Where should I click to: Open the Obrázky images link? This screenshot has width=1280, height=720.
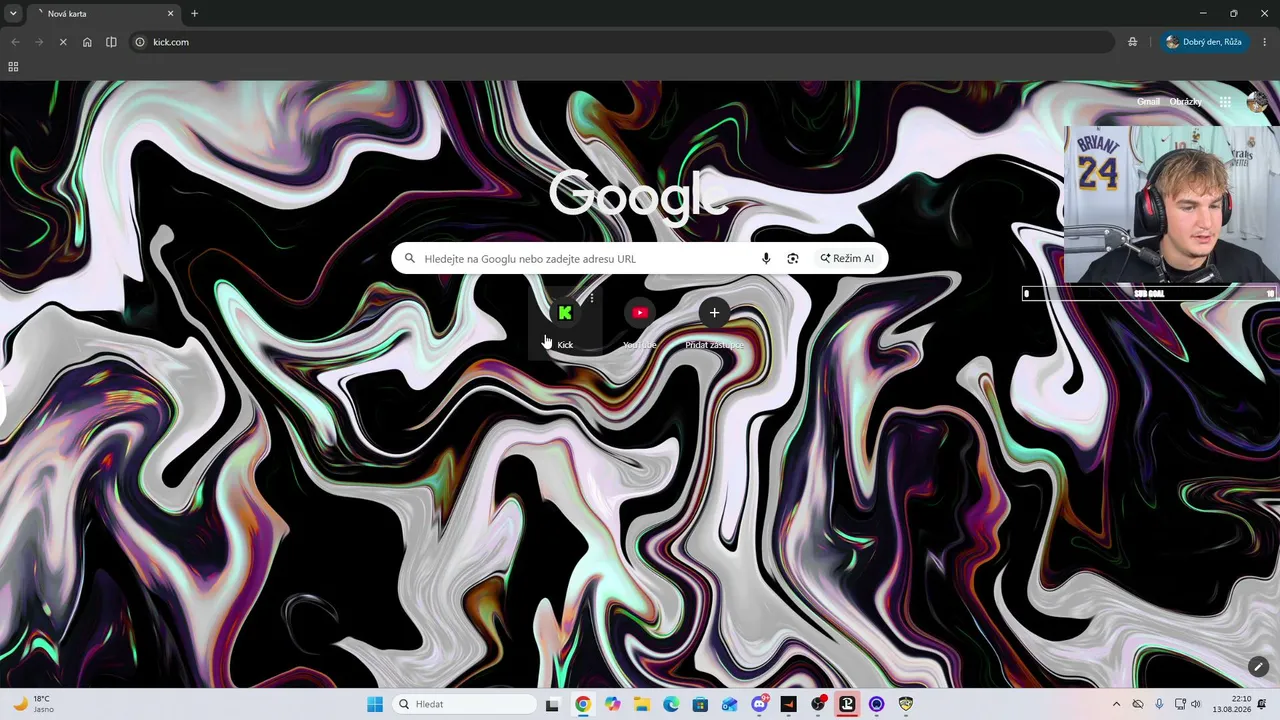pyautogui.click(x=1186, y=102)
